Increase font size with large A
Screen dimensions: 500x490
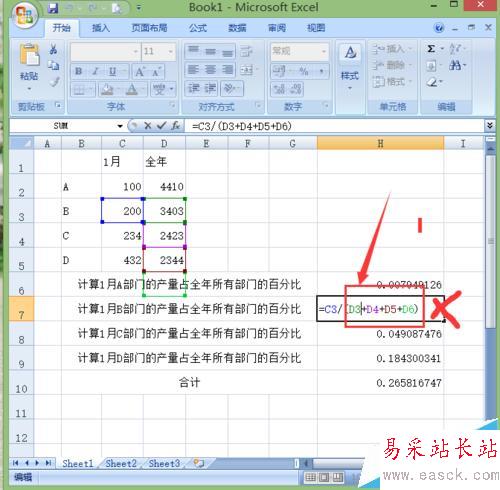click(x=139, y=71)
